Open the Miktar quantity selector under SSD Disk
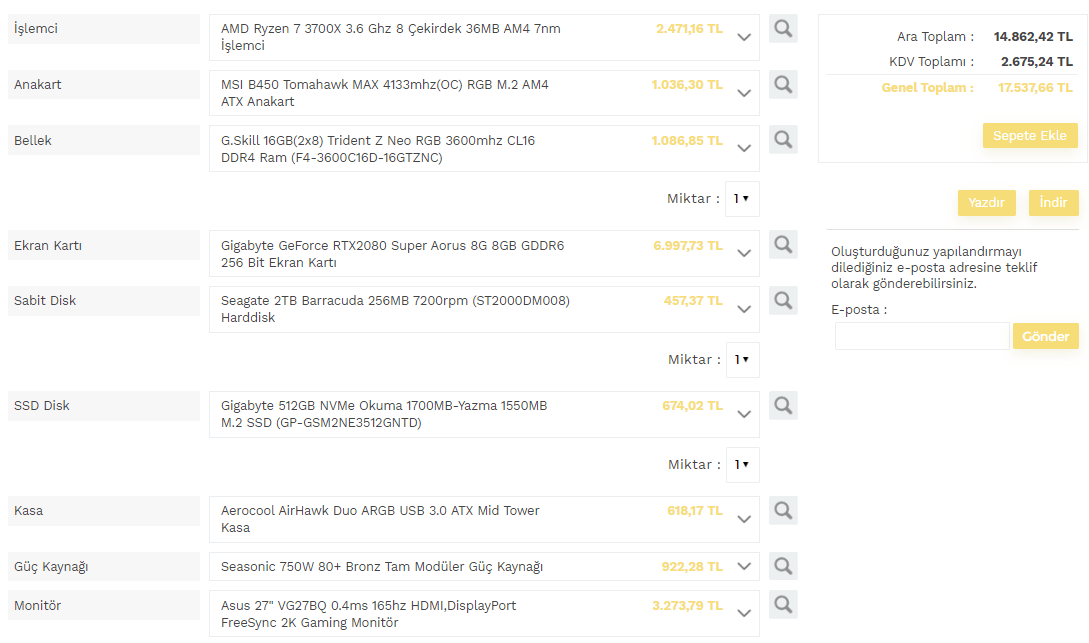This screenshot has width=1089, height=643. 742,465
